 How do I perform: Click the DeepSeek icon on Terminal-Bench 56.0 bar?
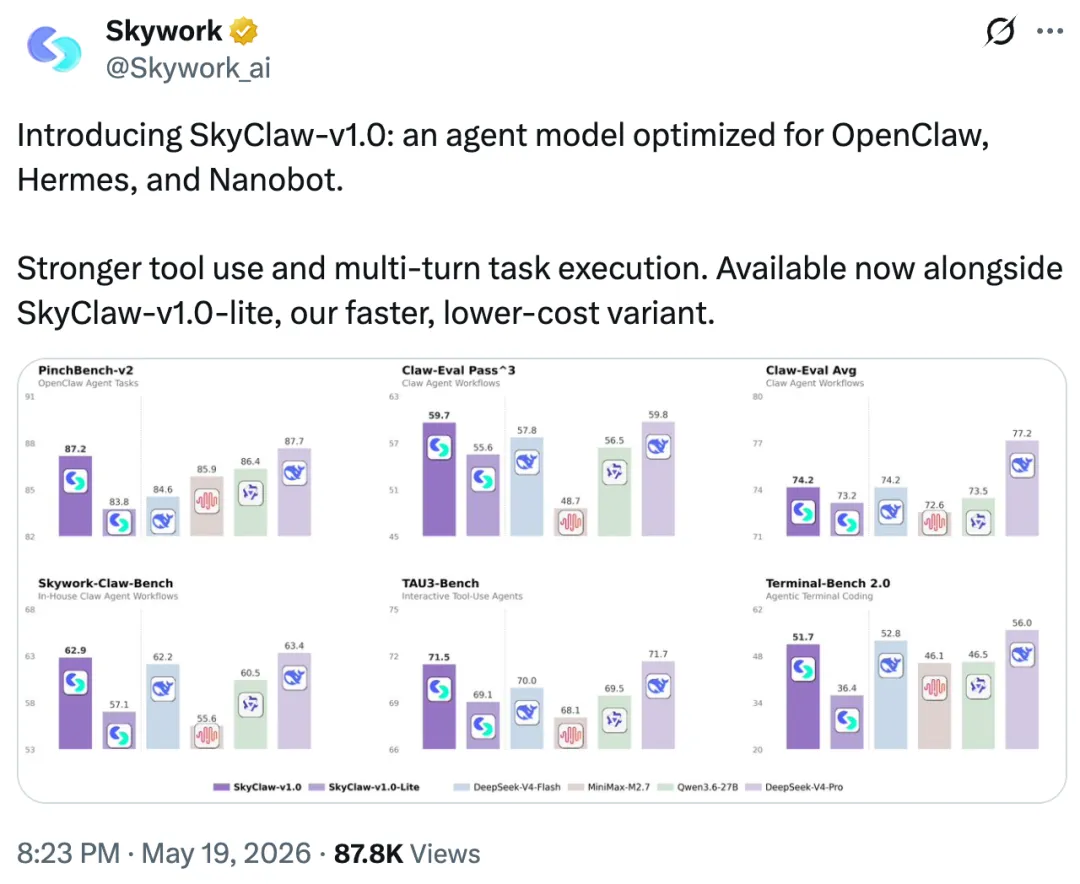pos(1022,654)
